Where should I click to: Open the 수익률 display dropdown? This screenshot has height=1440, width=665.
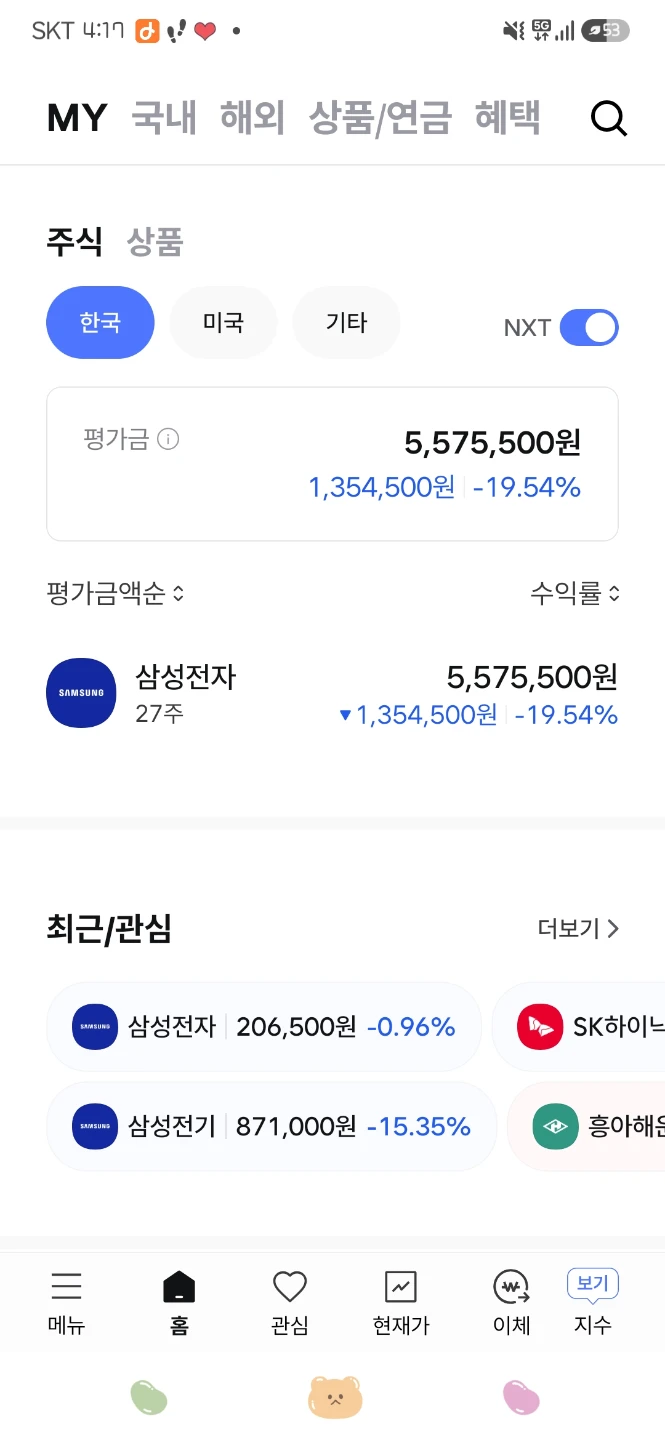pyautogui.click(x=575, y=594)
